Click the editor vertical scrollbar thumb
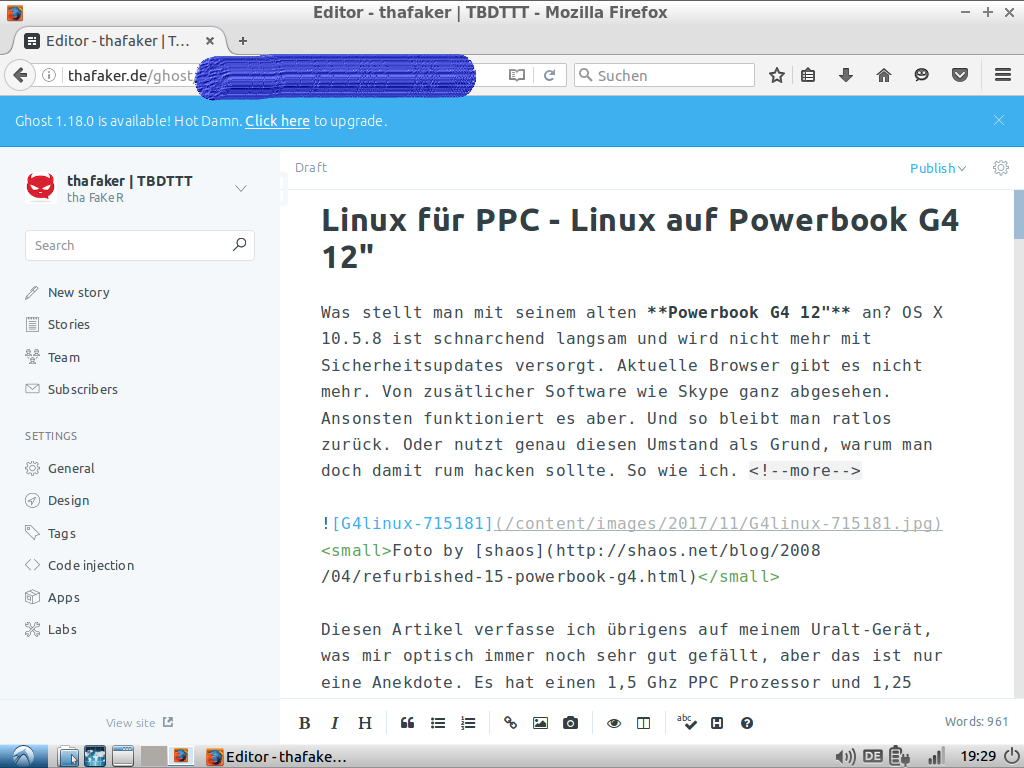This screenshot has width=1024, height=768. pos(1018,214)
